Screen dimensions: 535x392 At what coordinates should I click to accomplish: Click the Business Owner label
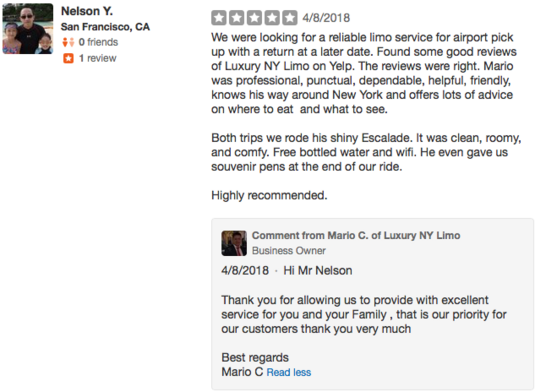(x=289, y=250)
